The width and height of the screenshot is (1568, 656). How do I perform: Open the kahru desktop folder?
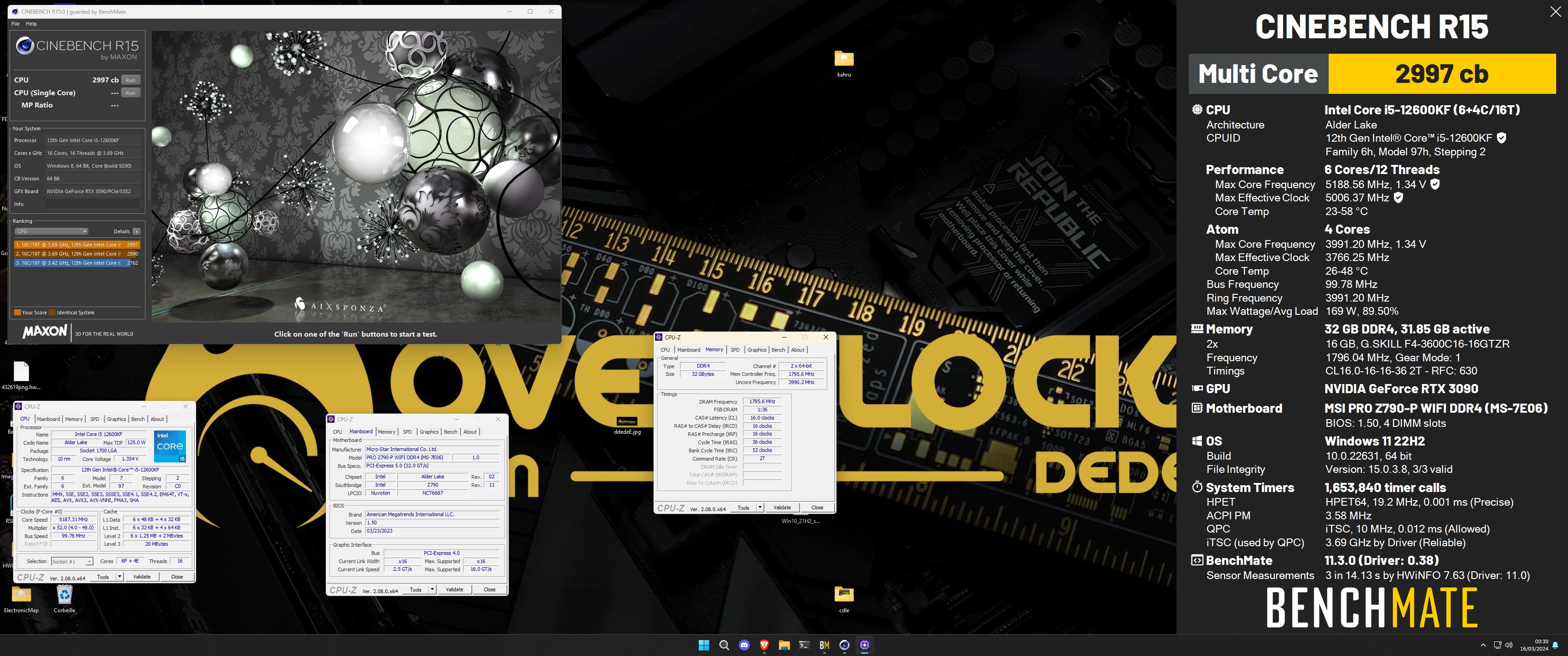844,63
